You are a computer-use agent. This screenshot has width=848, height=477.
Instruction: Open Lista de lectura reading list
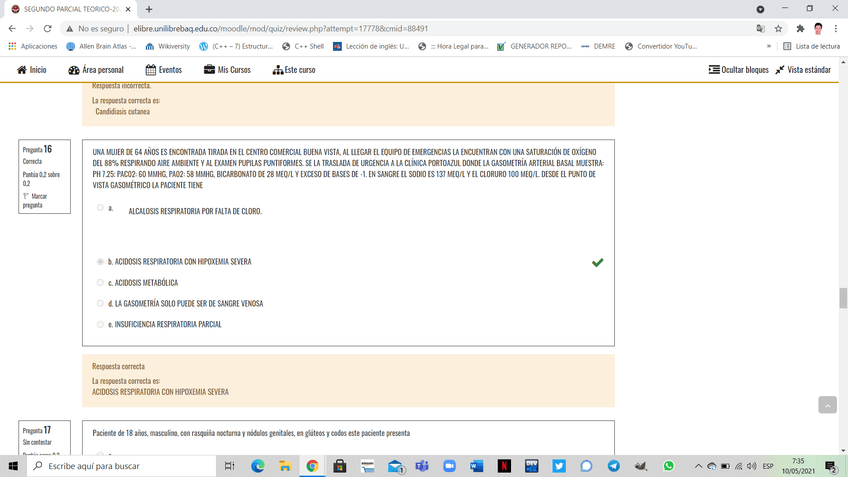coord(812,47)
